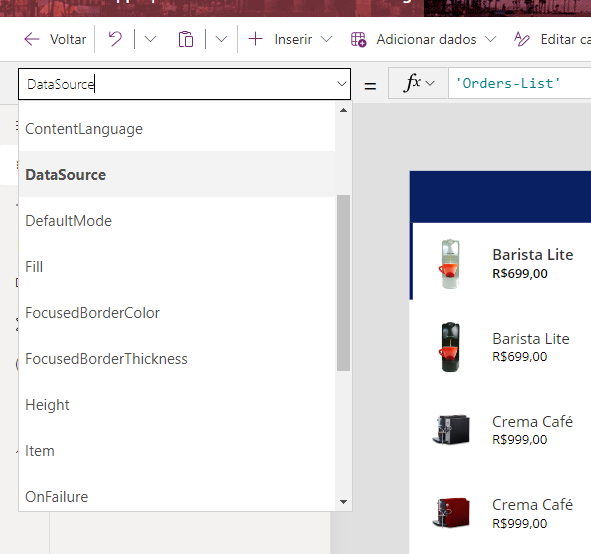Viewport: 591px width, 554px height.
Task: Click the property list scrollbar thumb
Action: 343,283
